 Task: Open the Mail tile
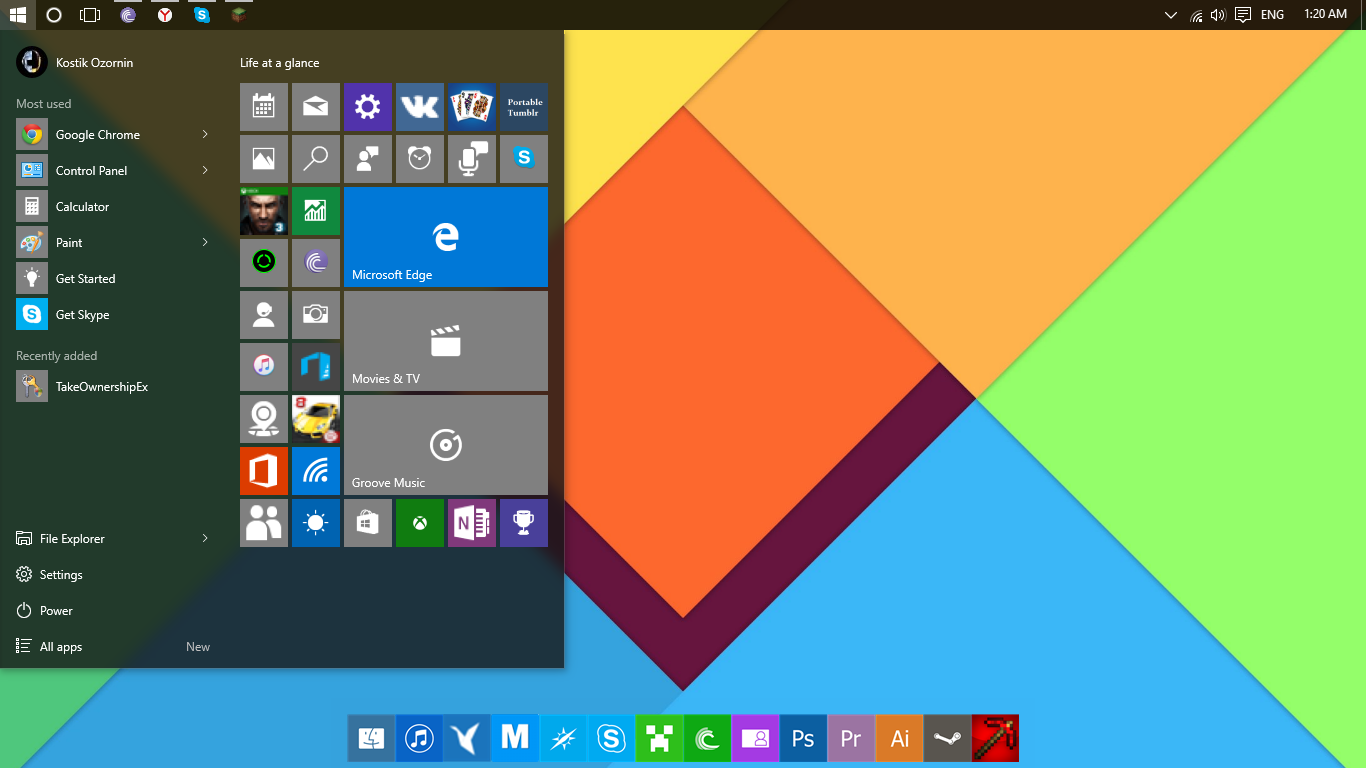pos(316,107)
